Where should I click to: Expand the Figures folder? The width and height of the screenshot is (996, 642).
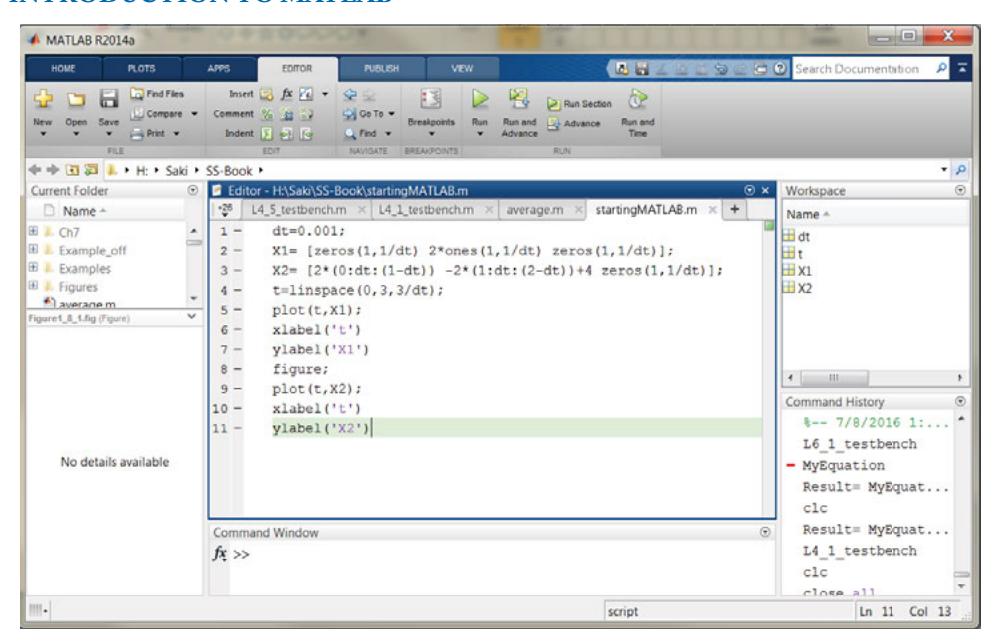[33, 285]
